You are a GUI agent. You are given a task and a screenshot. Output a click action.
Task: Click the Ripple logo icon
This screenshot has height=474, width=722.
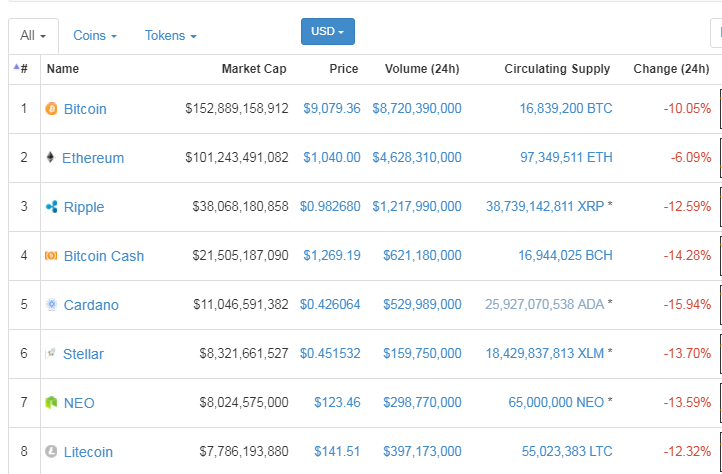click(52, 207)
